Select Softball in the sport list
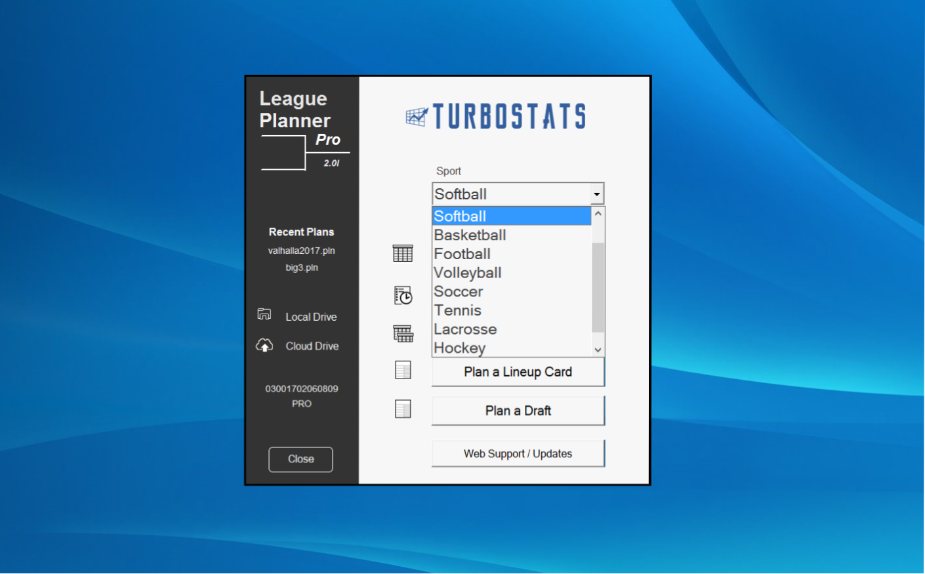Screen dimensions: 925x574 click(x=511, y=216)
